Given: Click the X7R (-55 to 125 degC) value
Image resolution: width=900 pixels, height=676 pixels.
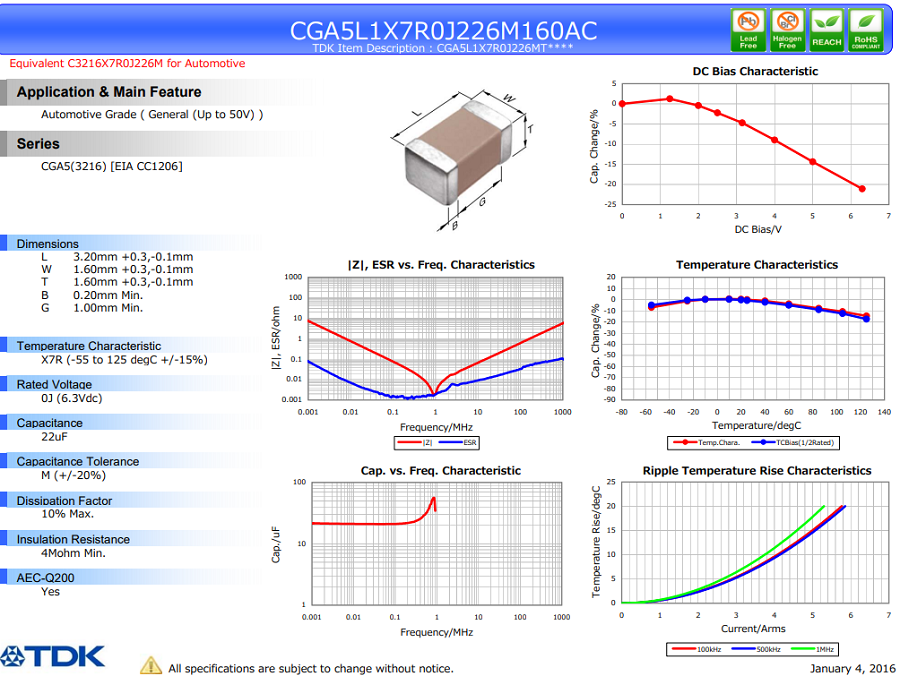Looking at the screenshot, I should tap(125, 360).
